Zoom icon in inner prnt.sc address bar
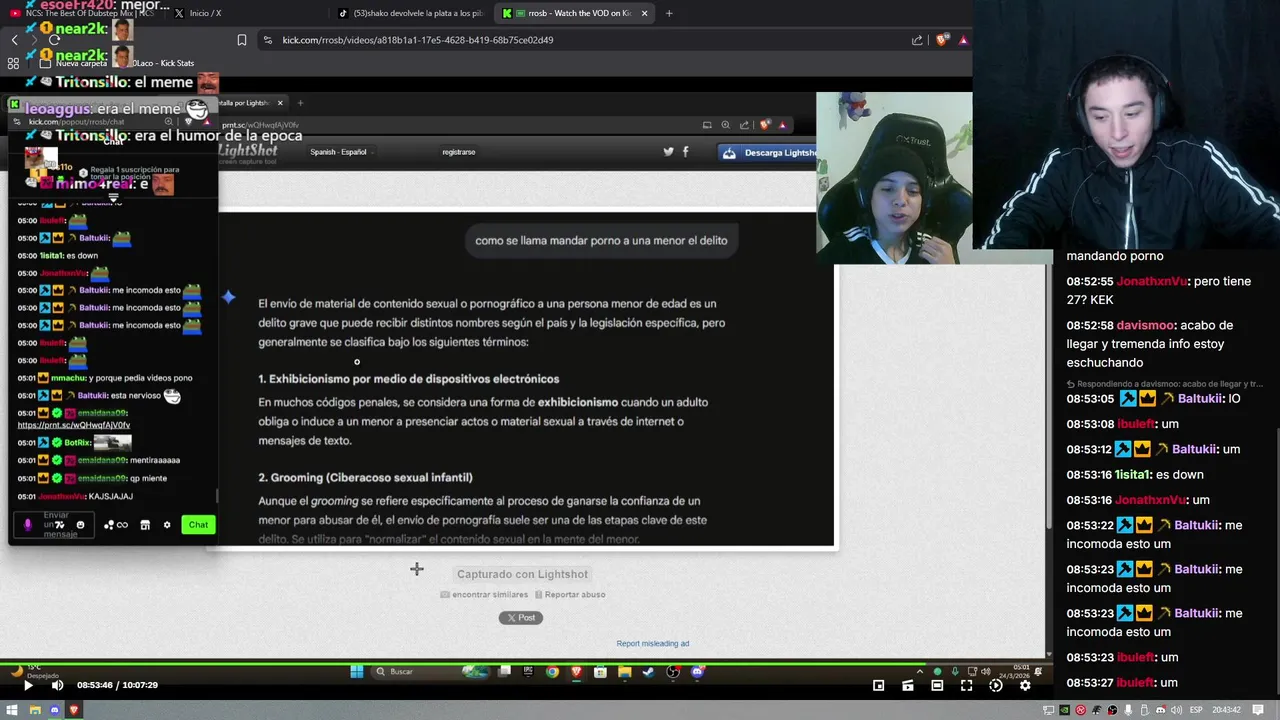 725,125
